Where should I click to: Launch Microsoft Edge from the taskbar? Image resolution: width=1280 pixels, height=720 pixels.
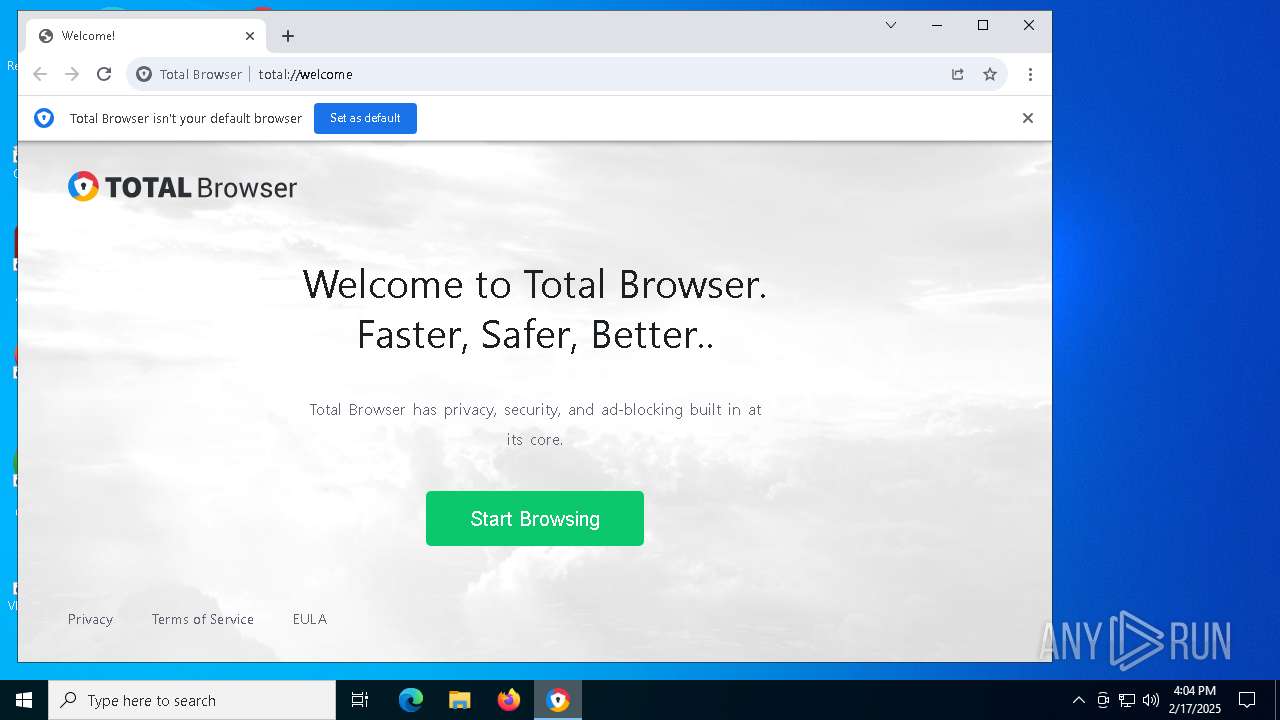tap(411, 700)
